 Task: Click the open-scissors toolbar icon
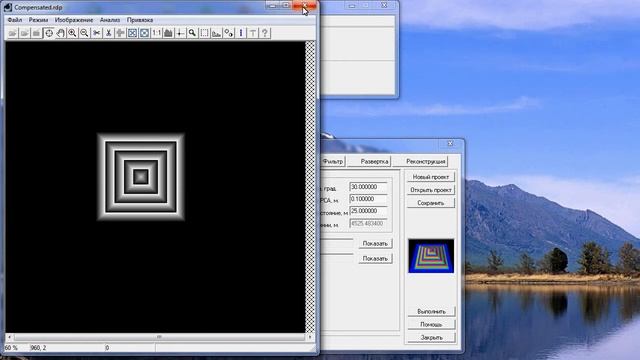coord(96,33)
